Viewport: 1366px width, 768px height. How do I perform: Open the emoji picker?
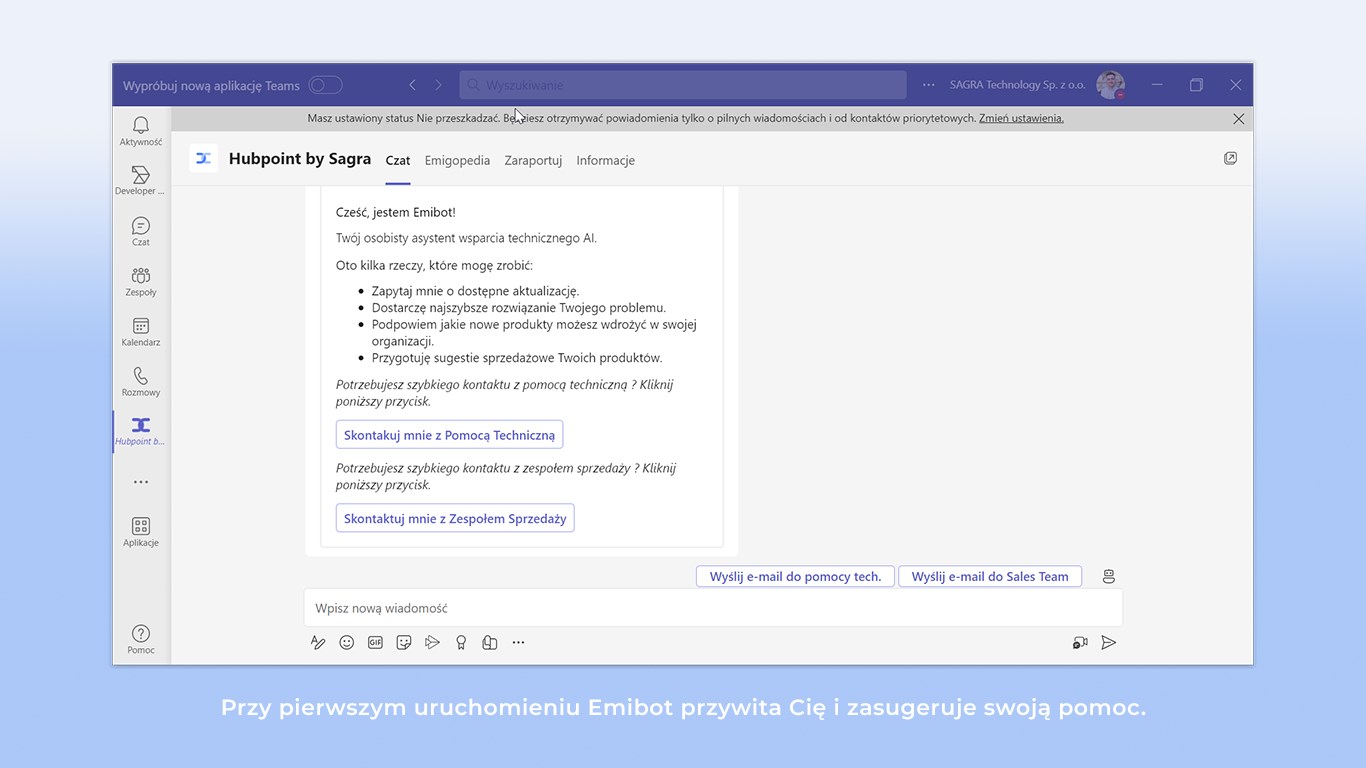[x=347, y=643]
